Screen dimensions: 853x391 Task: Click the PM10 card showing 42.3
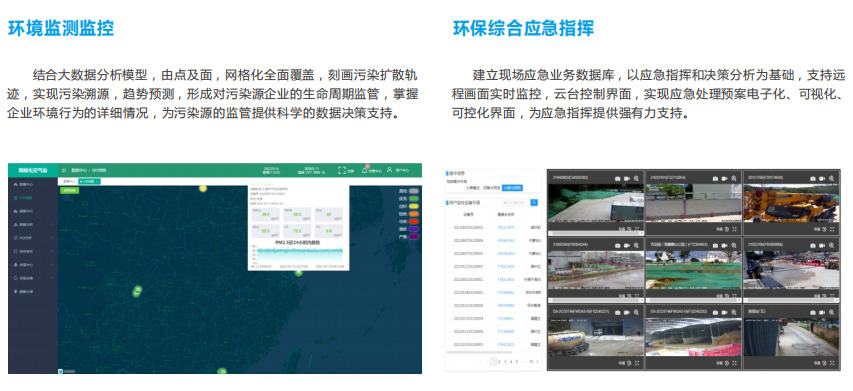pyautogui.click(x=297, y=214)
